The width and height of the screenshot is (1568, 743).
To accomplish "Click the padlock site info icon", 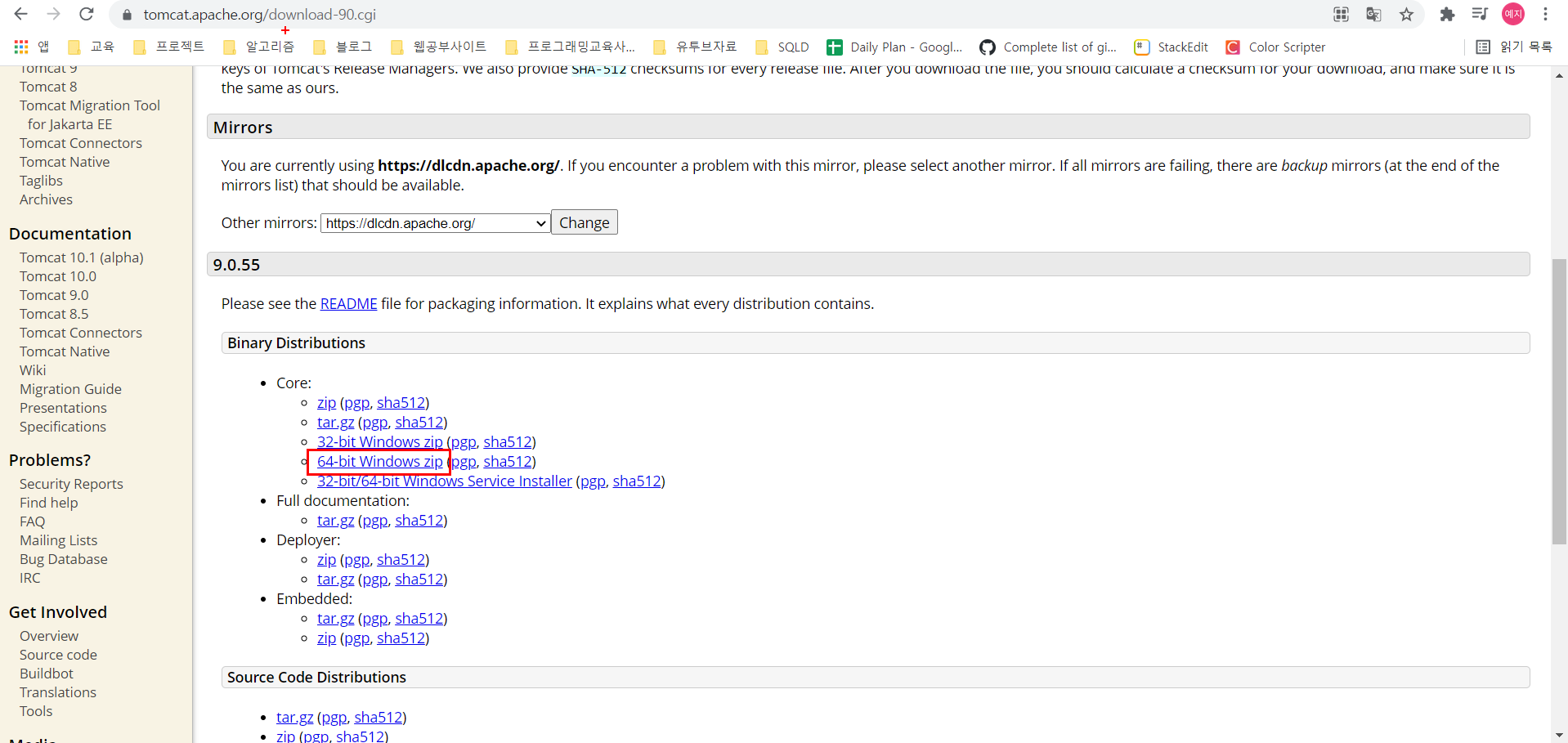I will pyautogui.click(x=127, y=15).
